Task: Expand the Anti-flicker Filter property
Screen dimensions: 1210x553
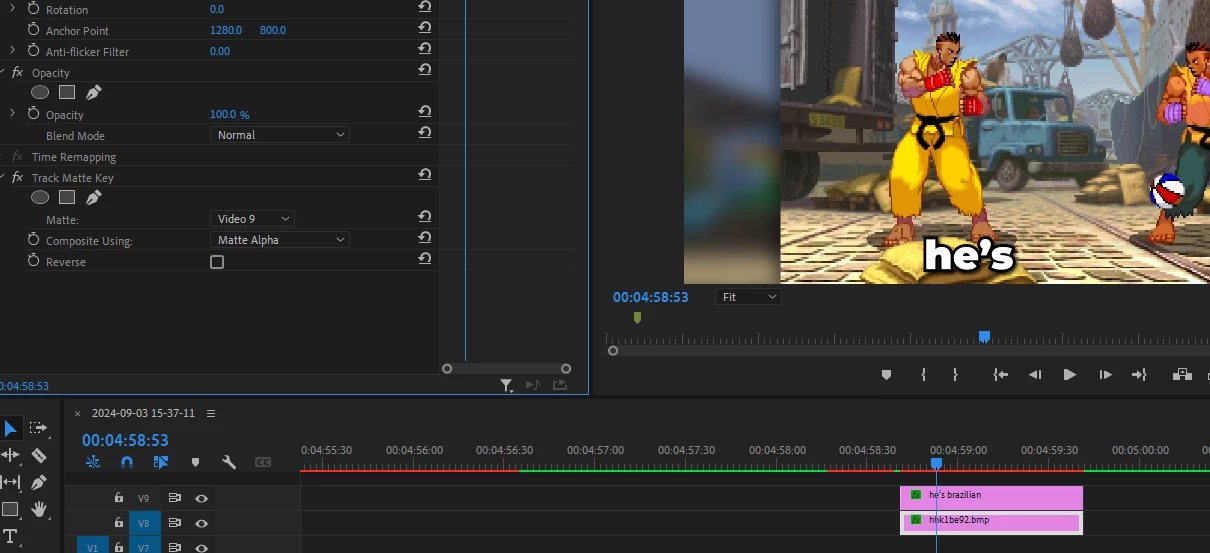Action: (12, 51)
